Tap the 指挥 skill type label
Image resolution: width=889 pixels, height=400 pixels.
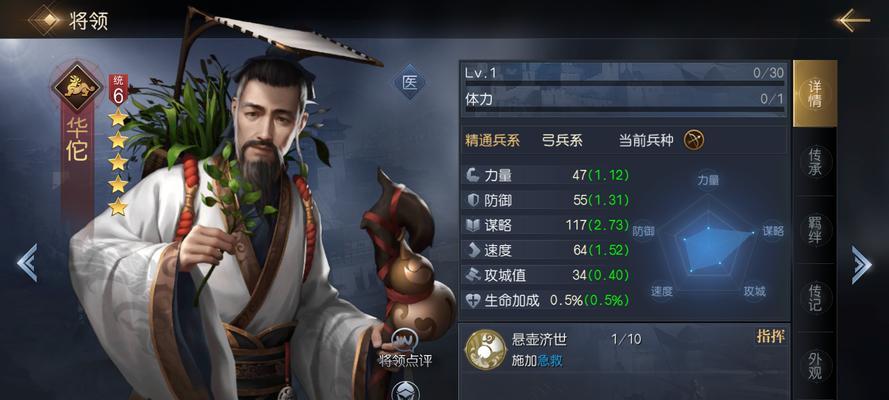[x=771, y=336]
